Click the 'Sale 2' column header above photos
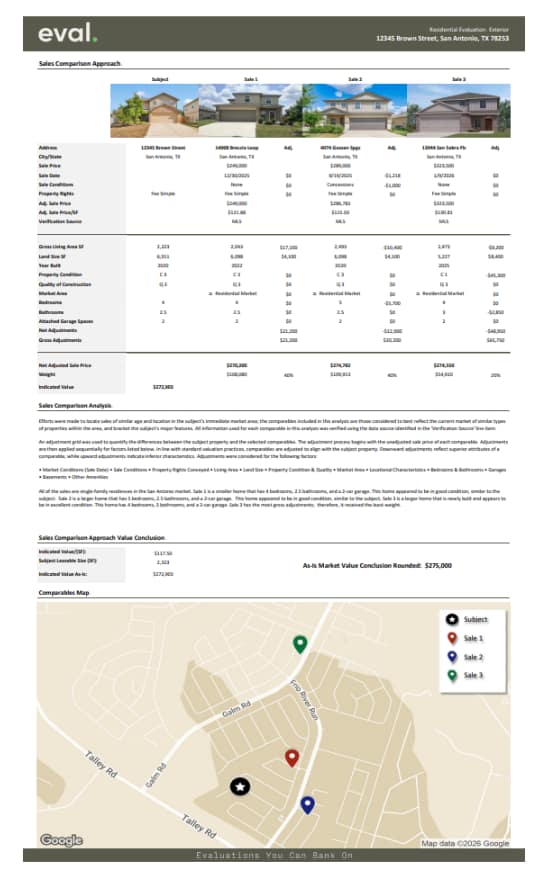 coord(355,79)
